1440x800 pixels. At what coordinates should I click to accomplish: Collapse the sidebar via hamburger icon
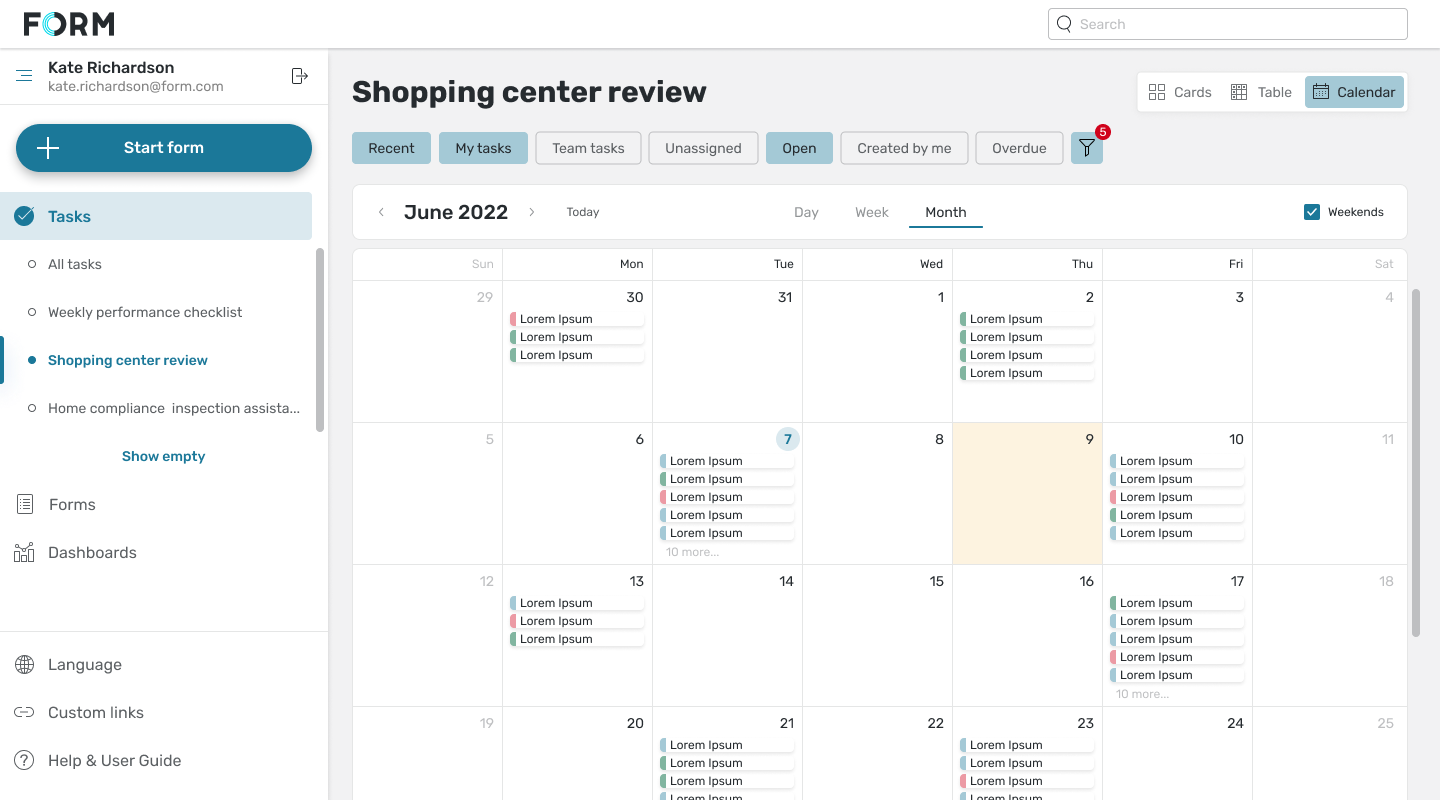[23, 75]
